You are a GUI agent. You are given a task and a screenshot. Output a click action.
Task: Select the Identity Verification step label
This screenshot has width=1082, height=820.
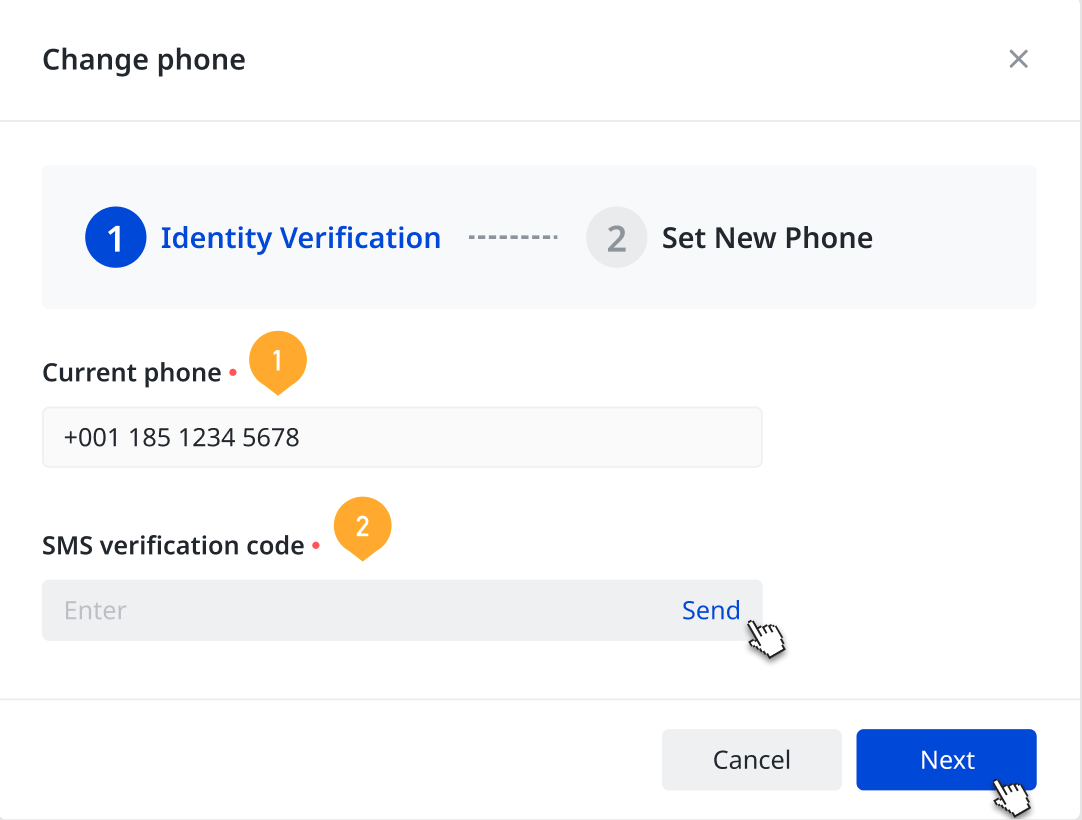tap(301, 238)
